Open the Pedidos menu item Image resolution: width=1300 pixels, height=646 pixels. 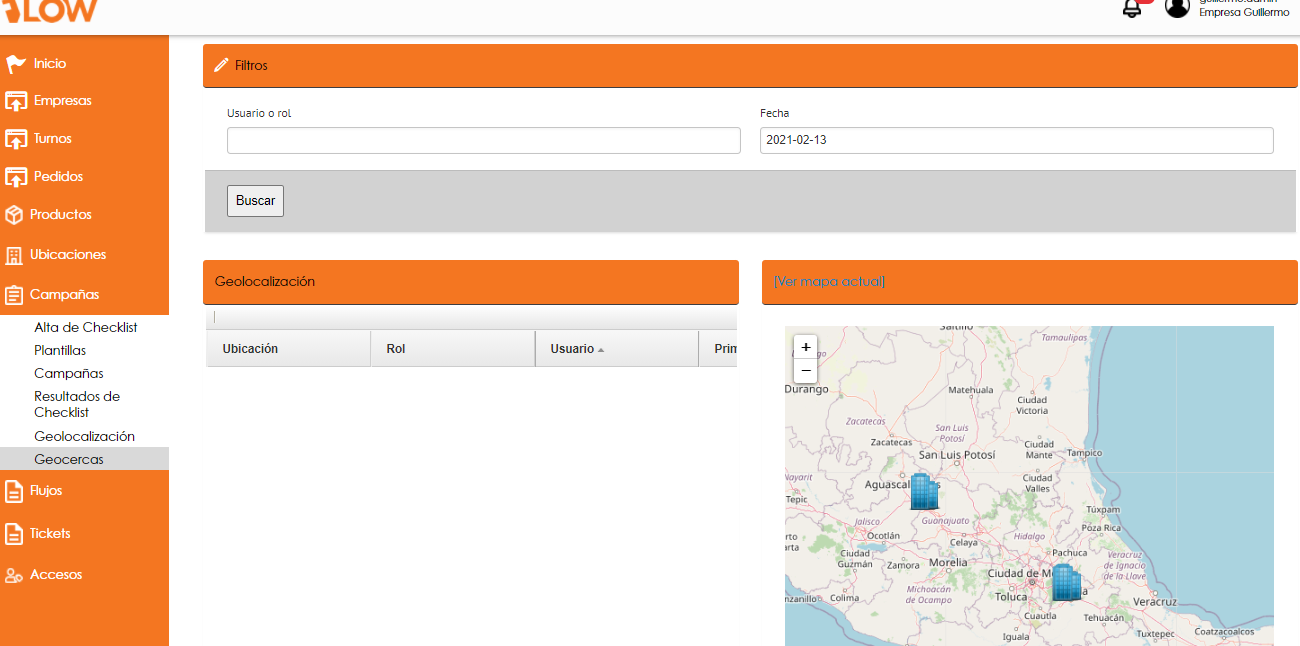tap(58, 177)
